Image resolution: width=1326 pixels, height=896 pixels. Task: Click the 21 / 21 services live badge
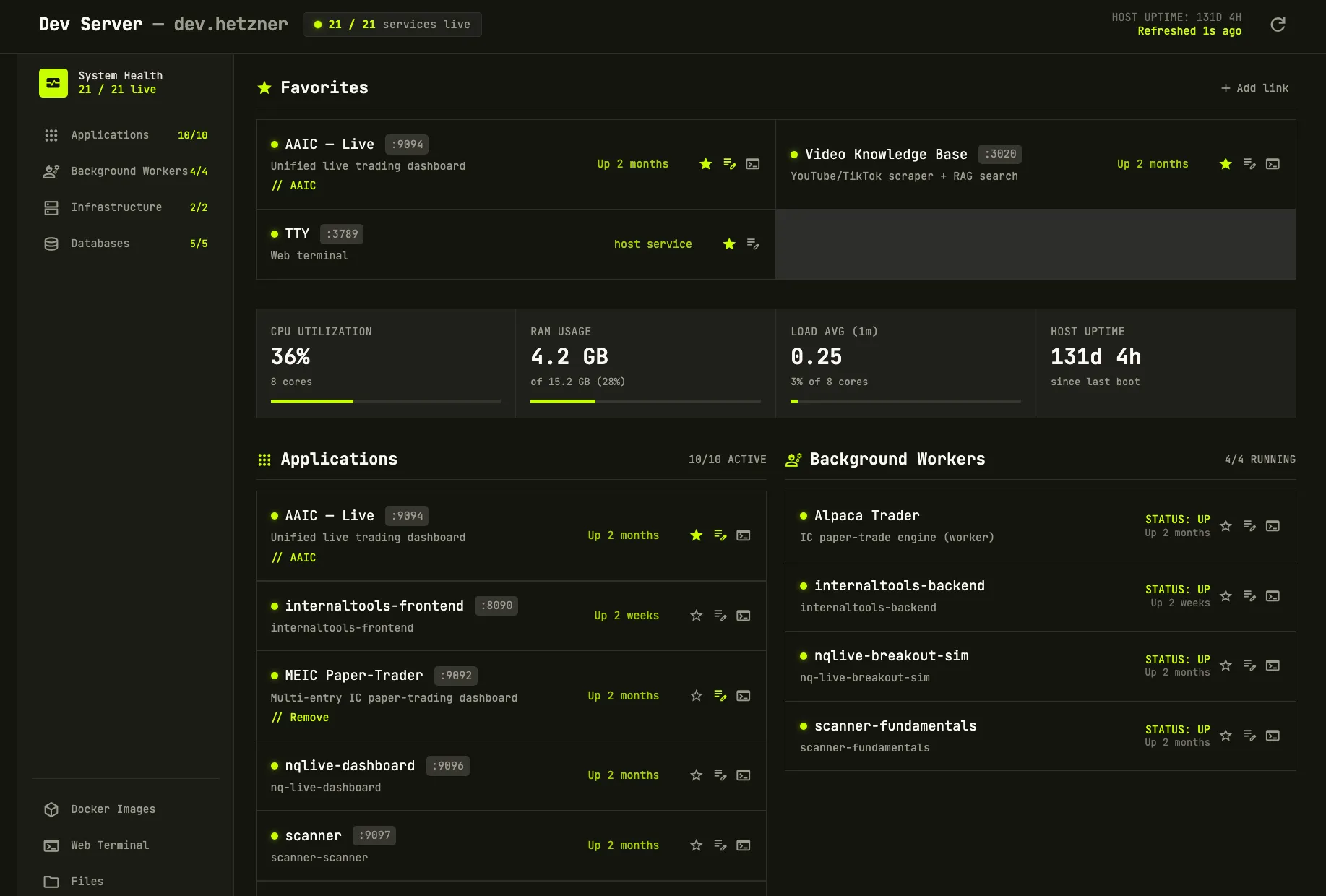392,25
